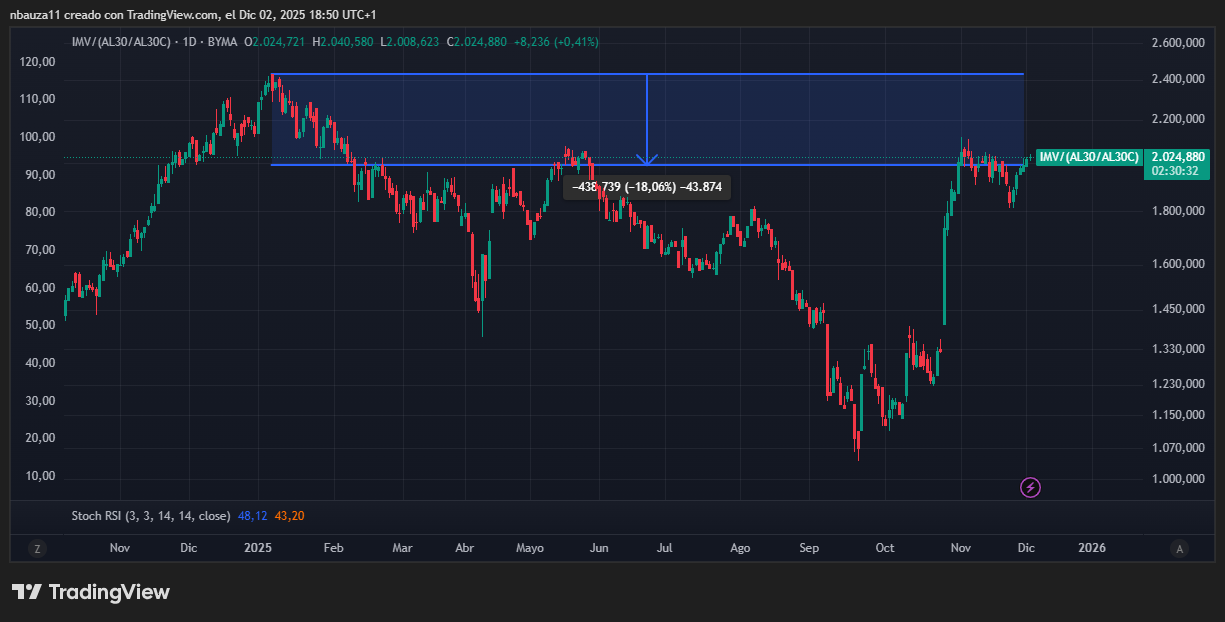Viewport: 1225px width, 622px height.
Task: Click the TradingView logo
Action: [91, 592]
